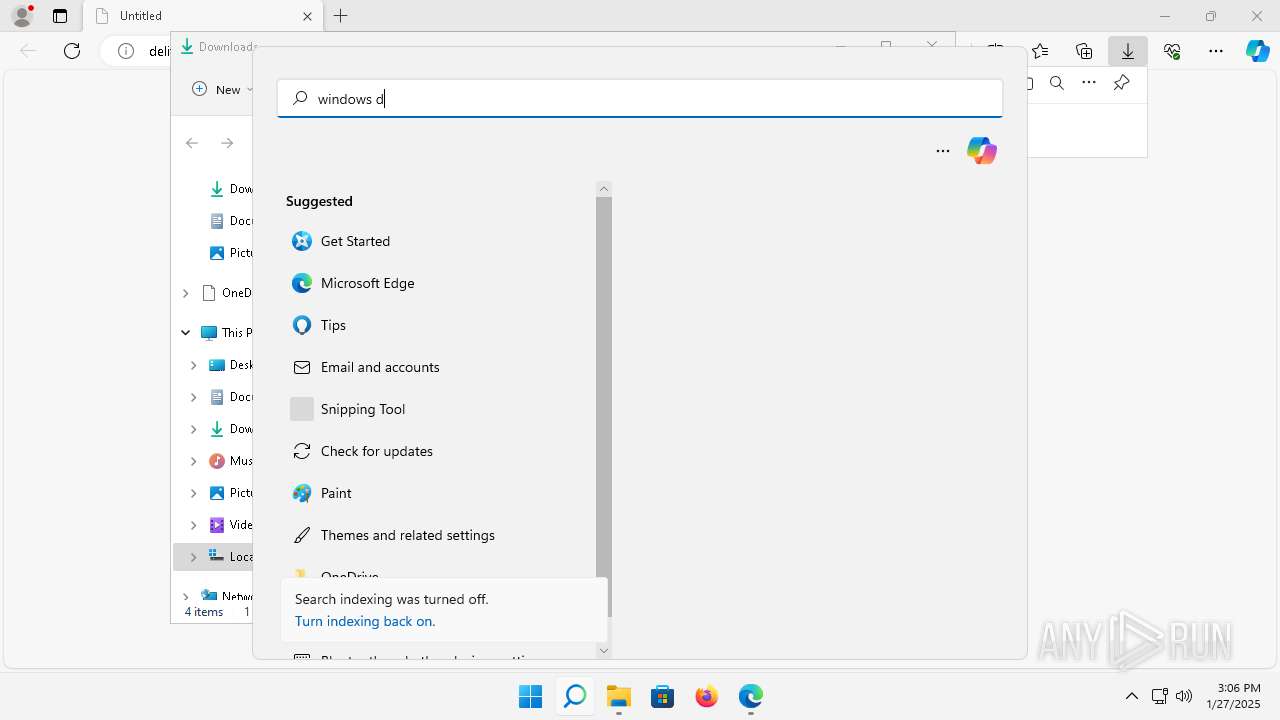Click the suggested results scrollbar down arrow
Image resolution: width=1280 pixels, height=720 pixels.
[x=603, y=651]
